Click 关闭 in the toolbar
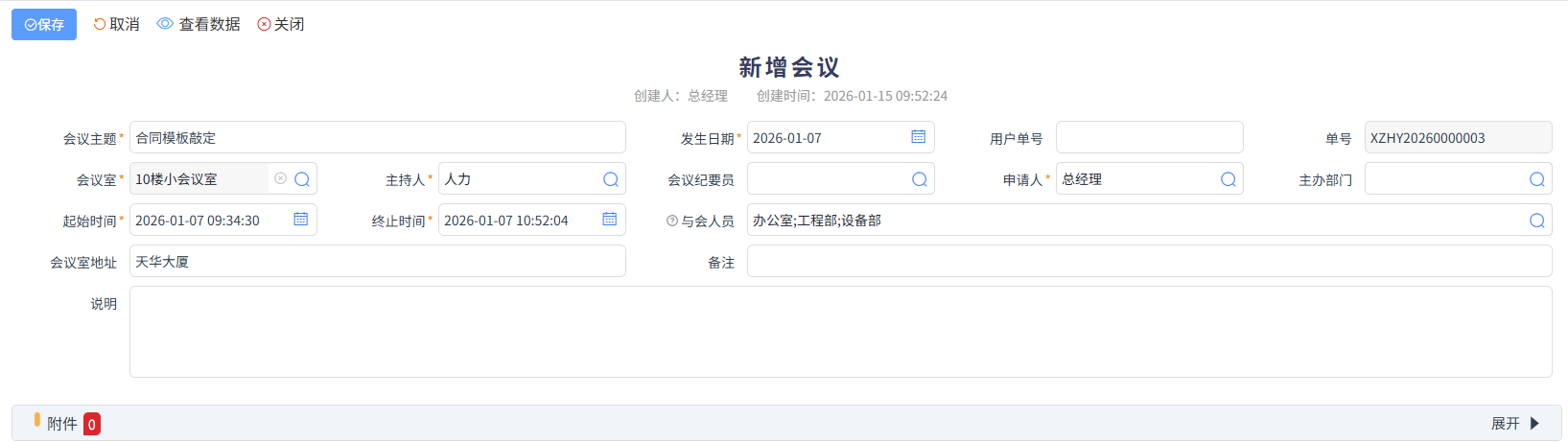Image resolution: width=1568 pixels, height=443 pixels. click(281, 24)
